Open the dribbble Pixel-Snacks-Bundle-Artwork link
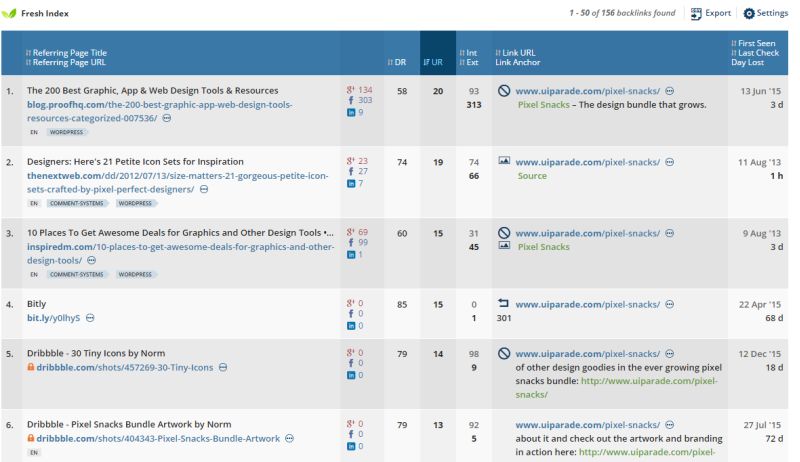 pos(158,438)
